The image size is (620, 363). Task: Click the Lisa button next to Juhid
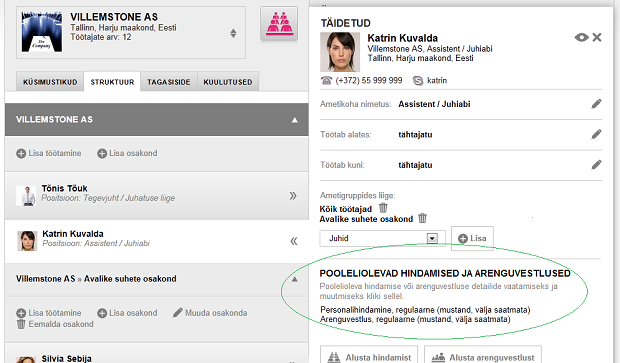click(x=472, y=238)
